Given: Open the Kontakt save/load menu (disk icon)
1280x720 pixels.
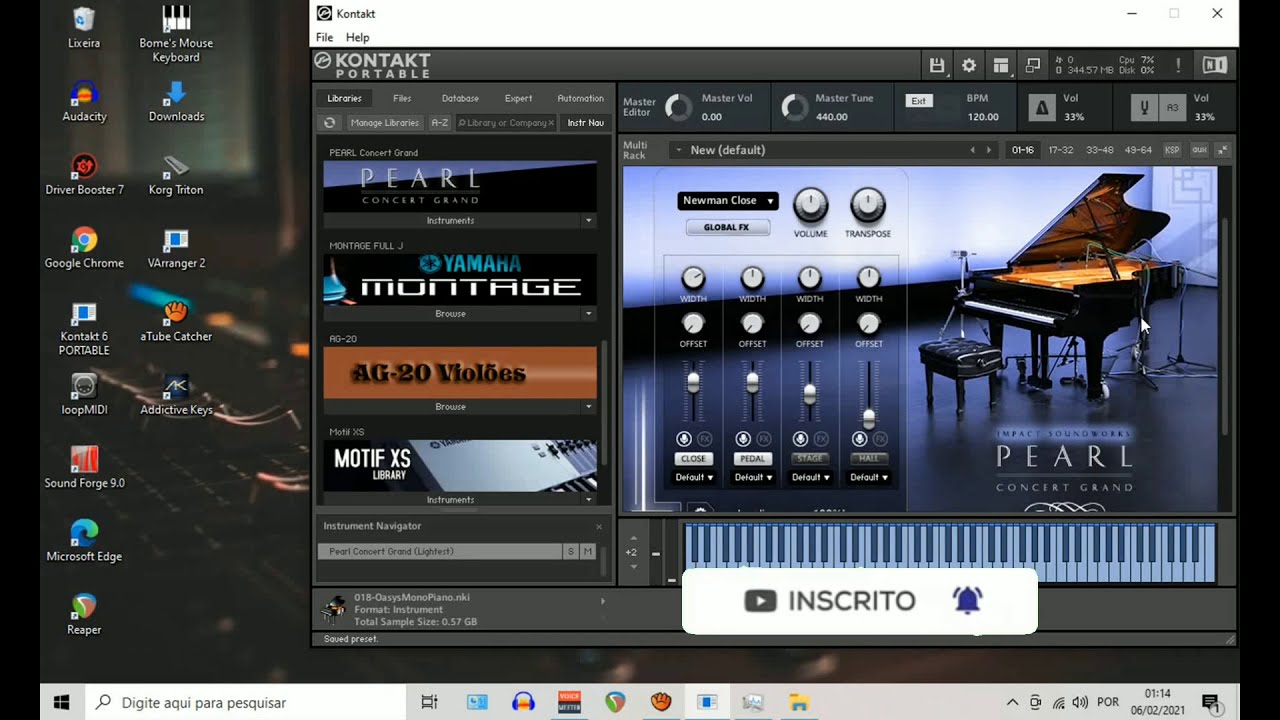Looking at the screenshot, I should click(x=937, y=66).
